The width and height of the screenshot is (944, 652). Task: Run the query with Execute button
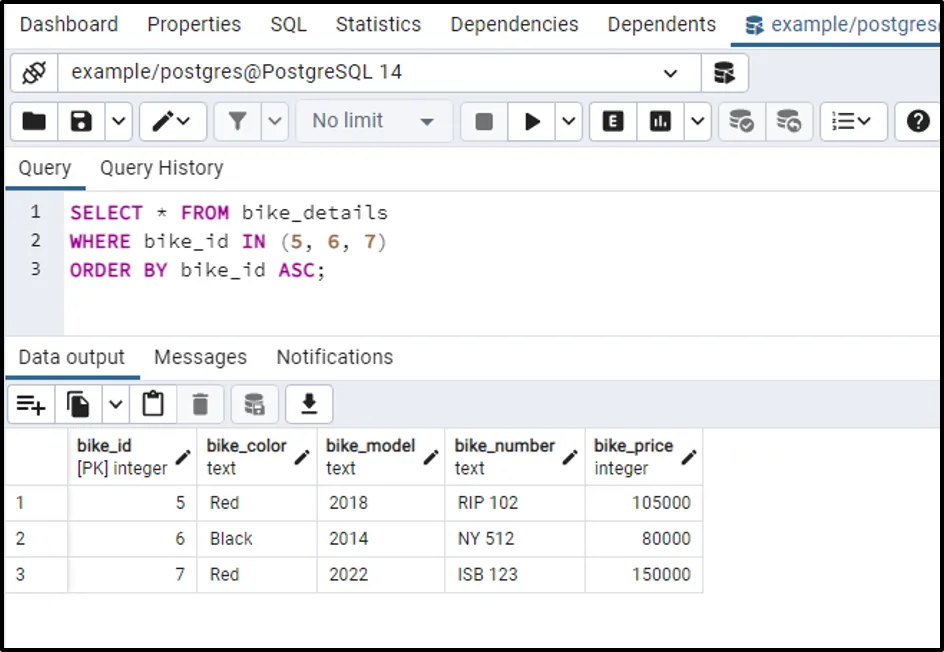(x=532, y=121)
